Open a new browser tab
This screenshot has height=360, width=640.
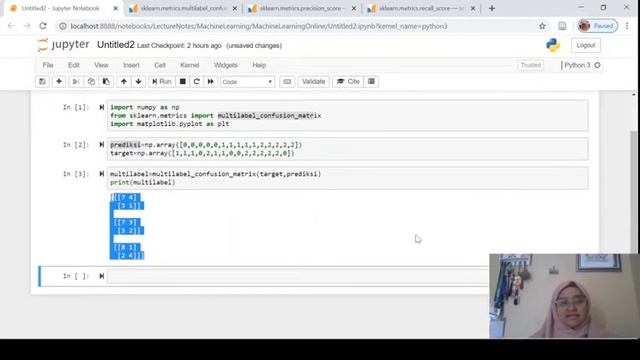[492, 8]
